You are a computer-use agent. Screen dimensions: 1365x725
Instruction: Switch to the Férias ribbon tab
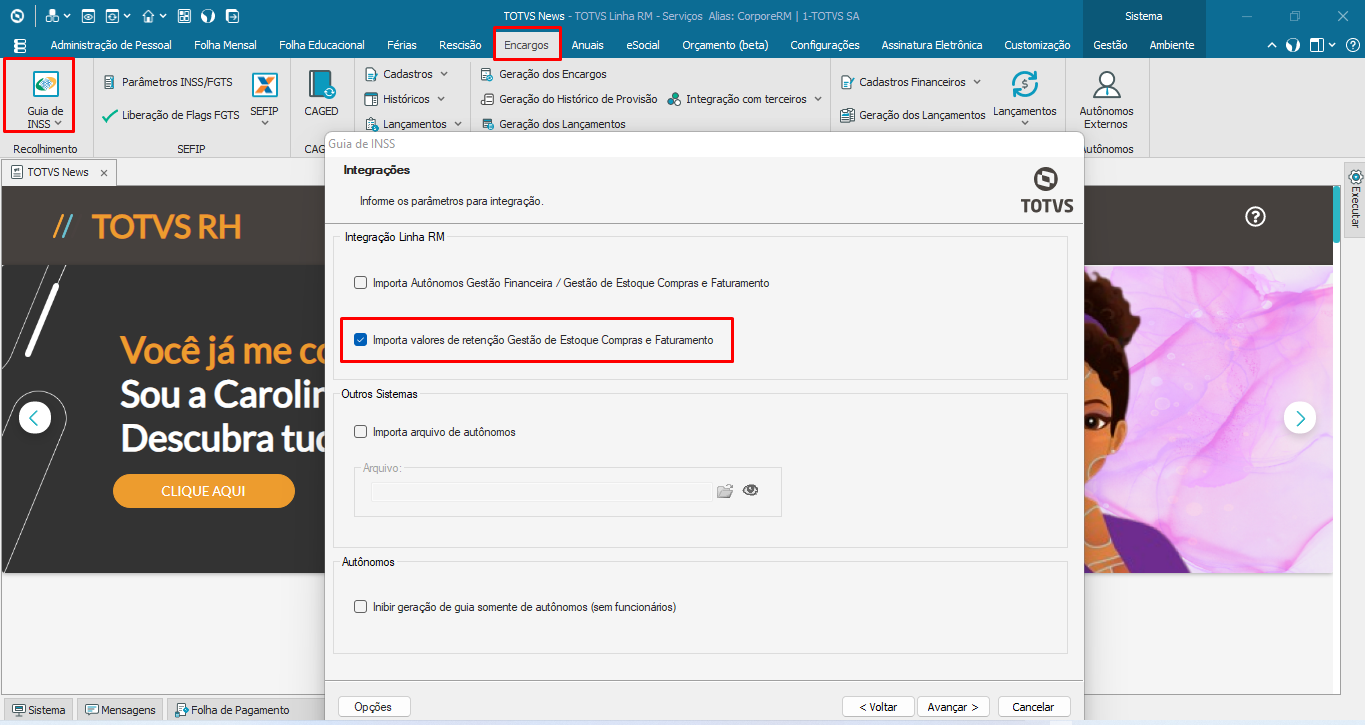coord(400,45)
